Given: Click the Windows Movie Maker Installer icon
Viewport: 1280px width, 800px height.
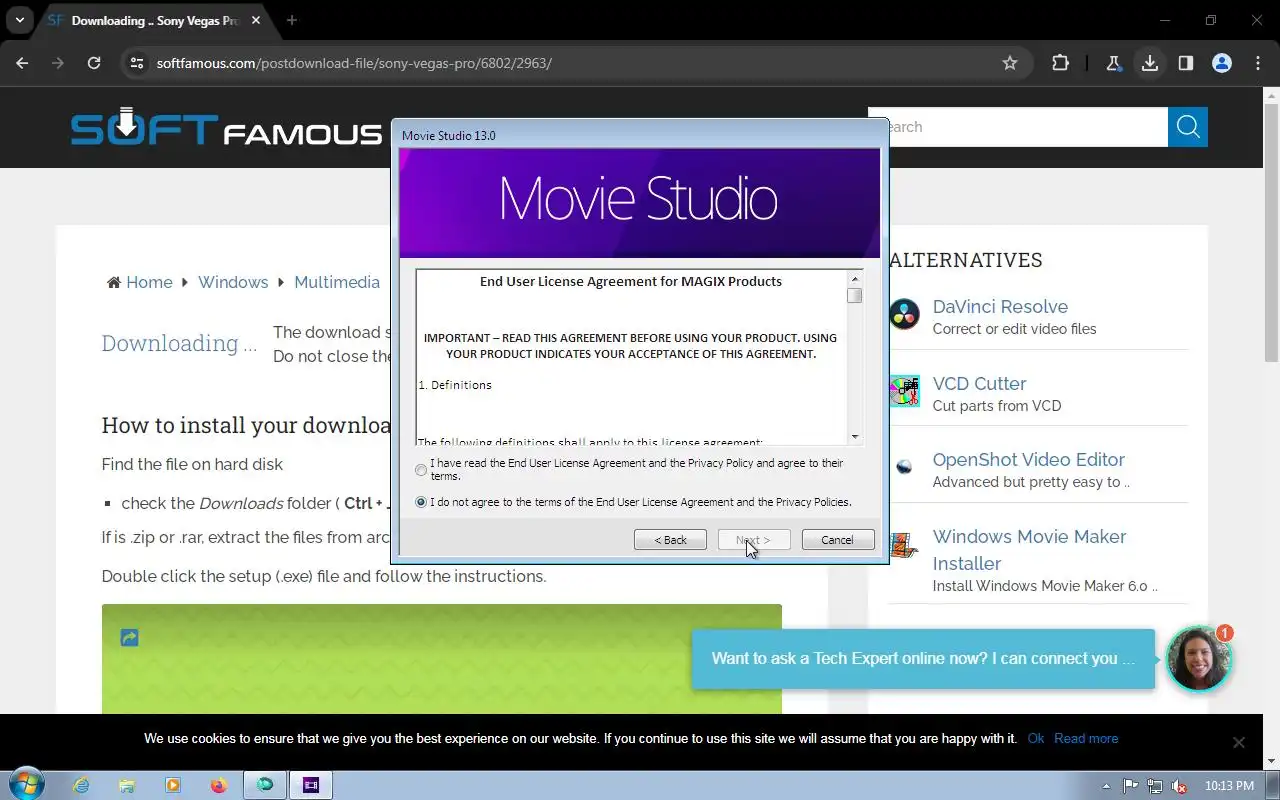Looking at the screenshot, I should [x=904, y=545].
